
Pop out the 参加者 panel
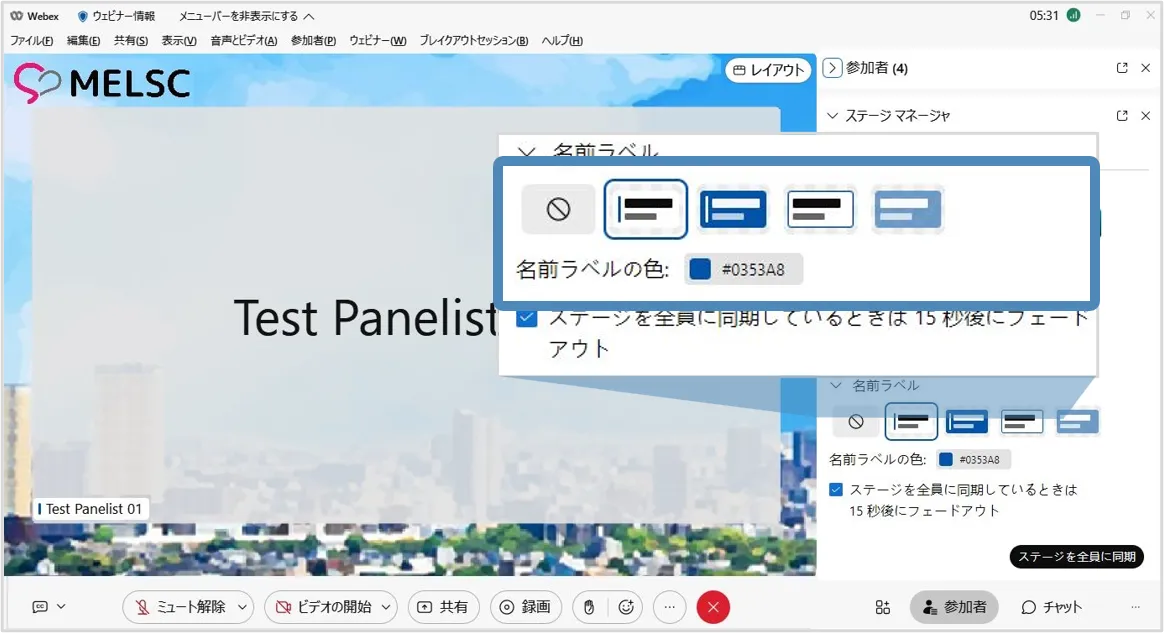pos(1122,68)
